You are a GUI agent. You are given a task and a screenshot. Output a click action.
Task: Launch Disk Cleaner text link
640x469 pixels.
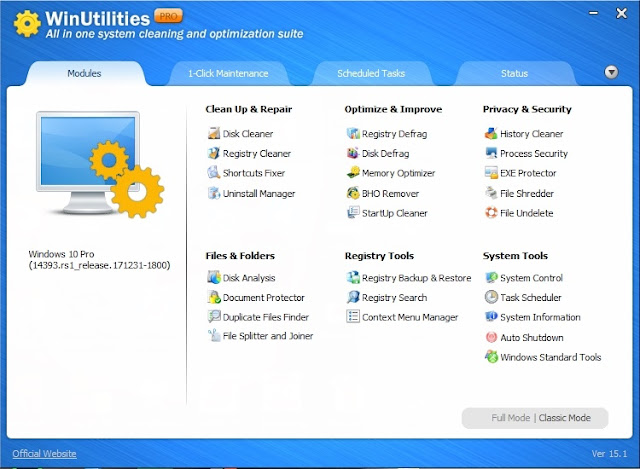[x=248, y=133]
